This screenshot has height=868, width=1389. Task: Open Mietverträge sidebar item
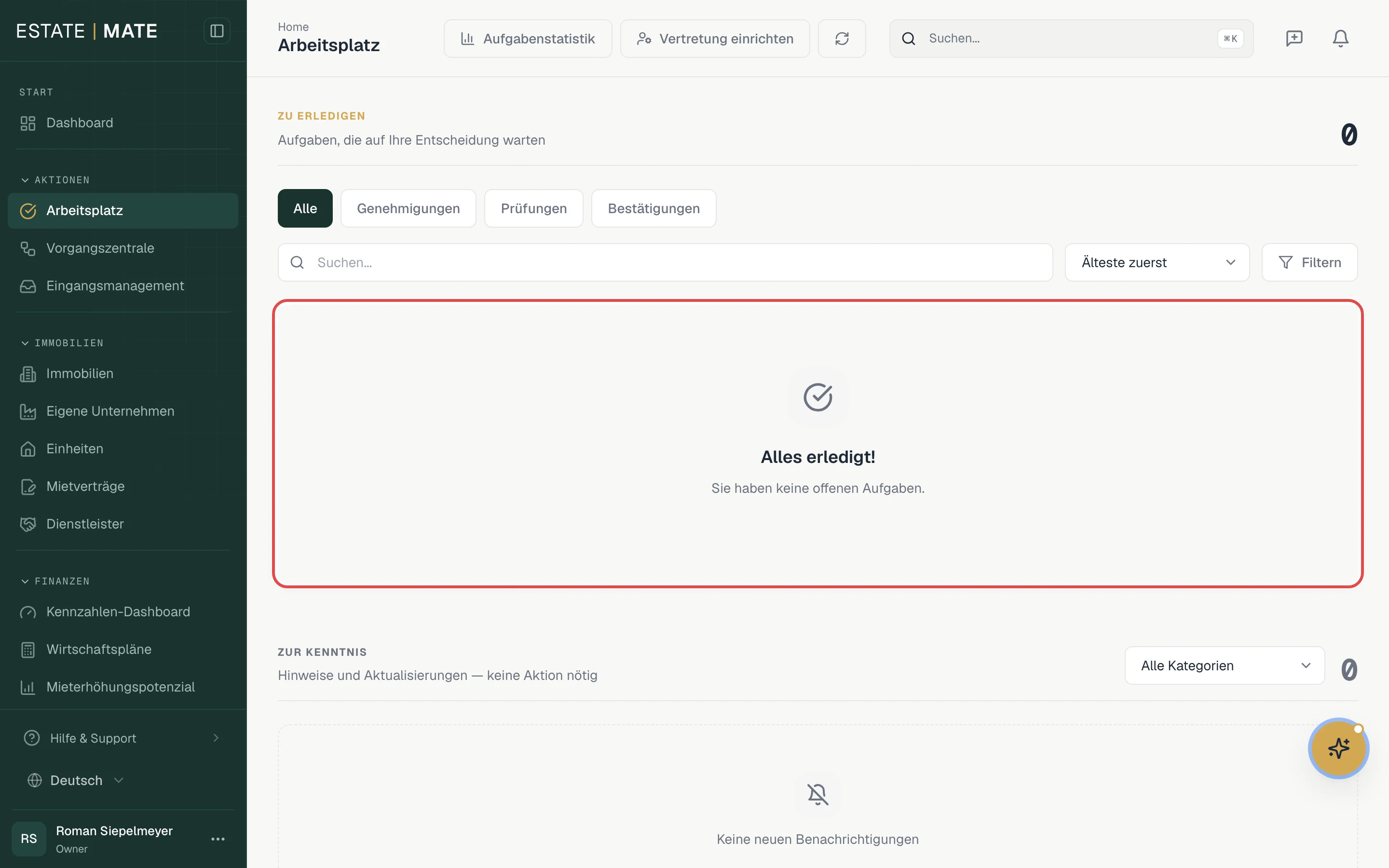(123, 486)
